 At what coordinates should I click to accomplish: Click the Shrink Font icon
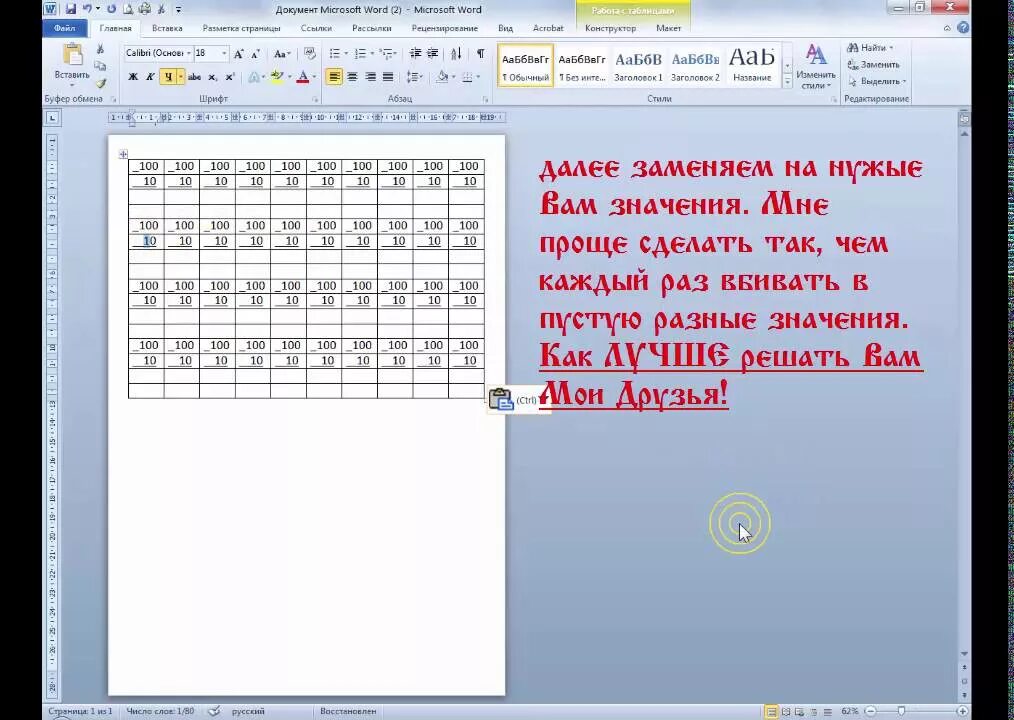click(x=255, y=54)
